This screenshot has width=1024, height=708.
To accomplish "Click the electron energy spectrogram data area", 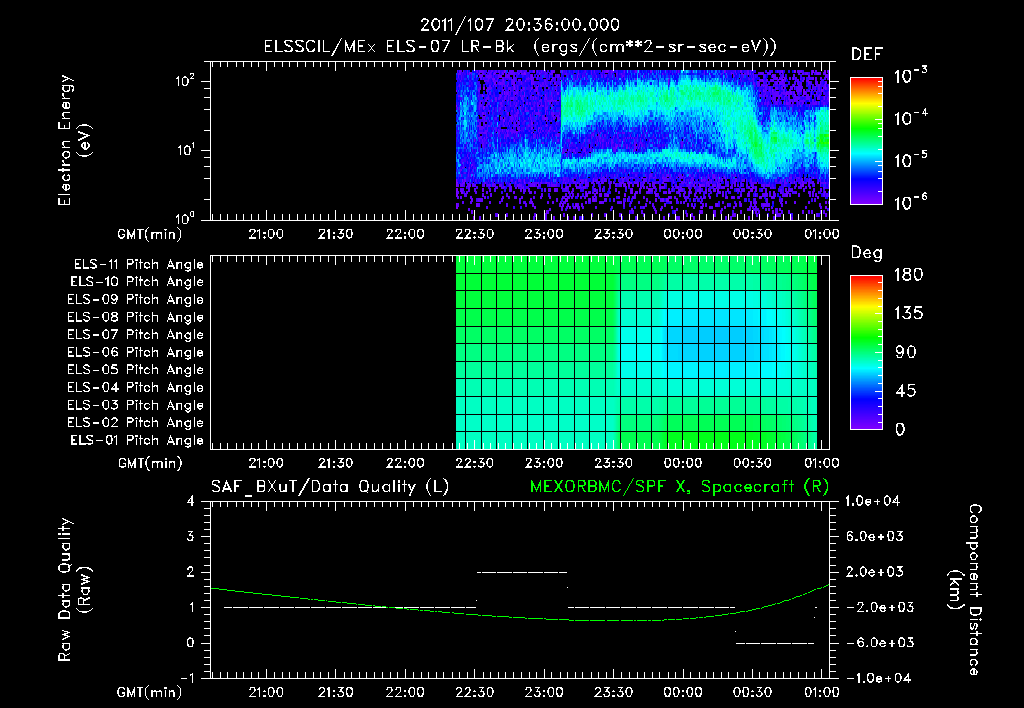I will [642, 144].
